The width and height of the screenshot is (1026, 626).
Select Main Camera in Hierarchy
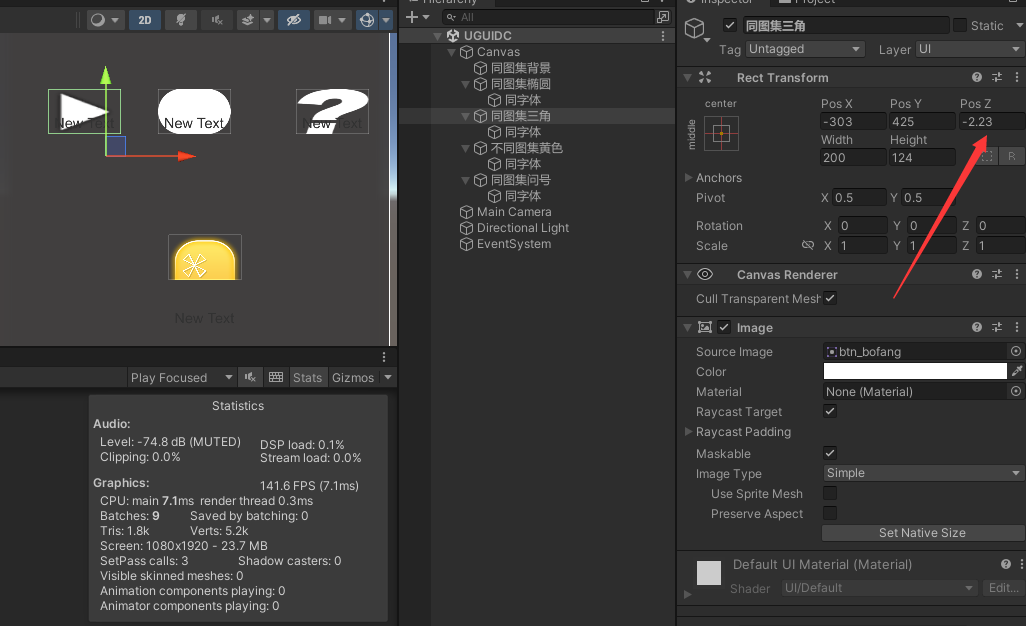[x=514, y=212]
